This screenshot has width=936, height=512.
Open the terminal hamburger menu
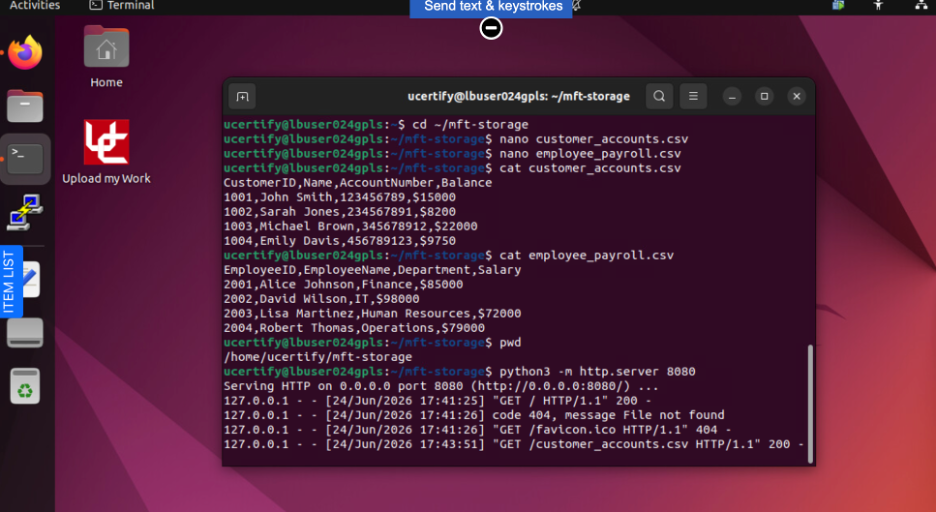coord(693,97)
